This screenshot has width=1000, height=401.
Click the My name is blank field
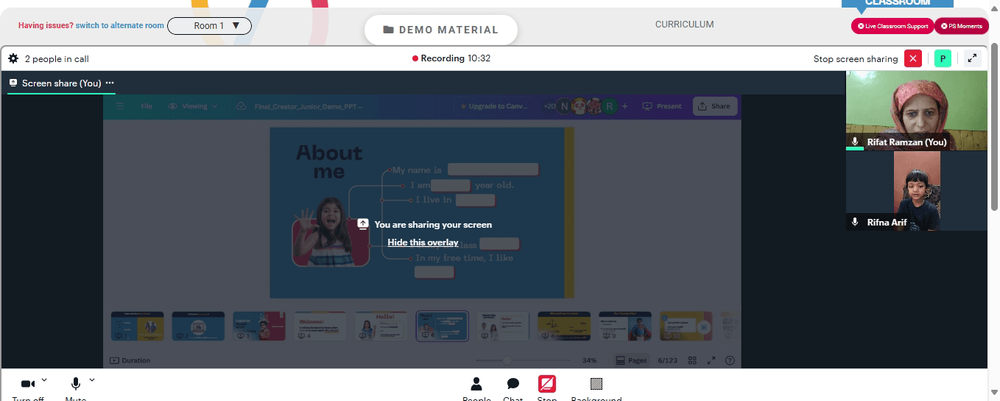[x=493, y=170]
